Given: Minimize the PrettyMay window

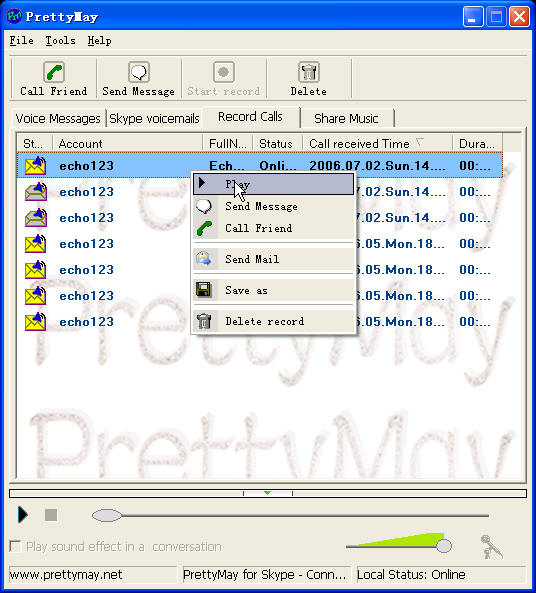Looking at the screenshot, I should coord(473,17).
